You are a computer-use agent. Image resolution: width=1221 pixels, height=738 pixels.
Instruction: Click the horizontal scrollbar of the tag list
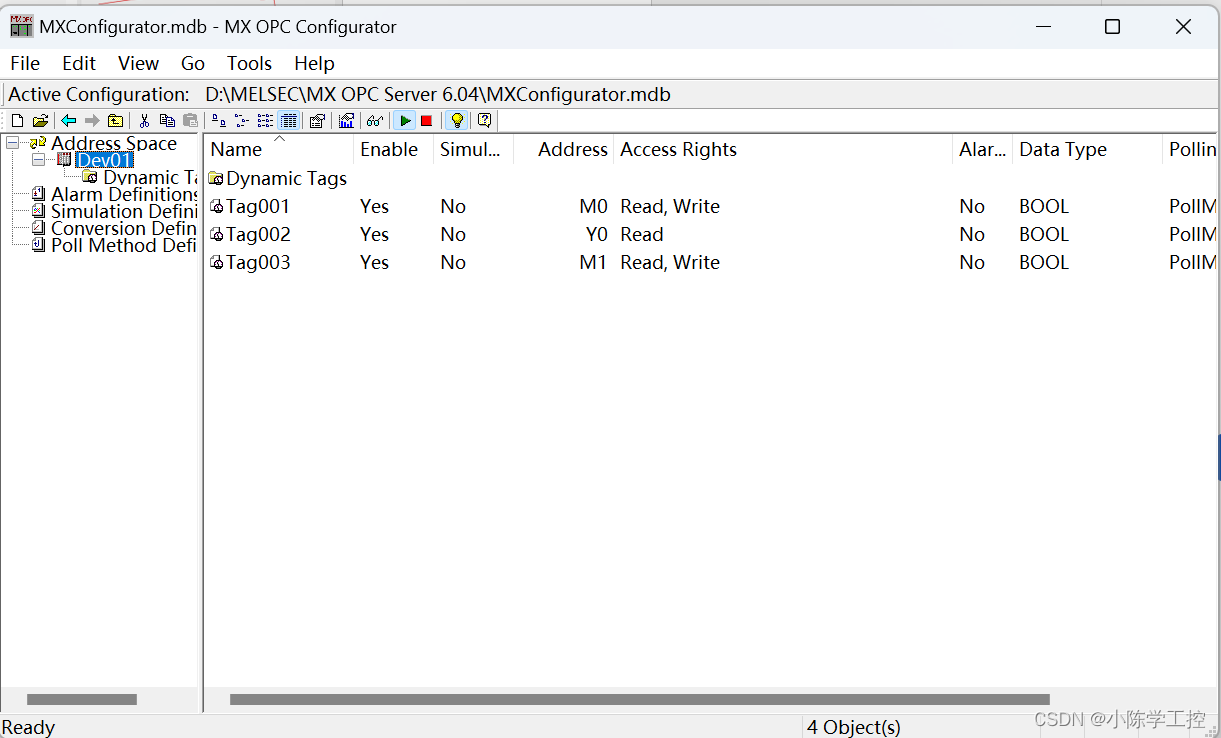(640, 699)
